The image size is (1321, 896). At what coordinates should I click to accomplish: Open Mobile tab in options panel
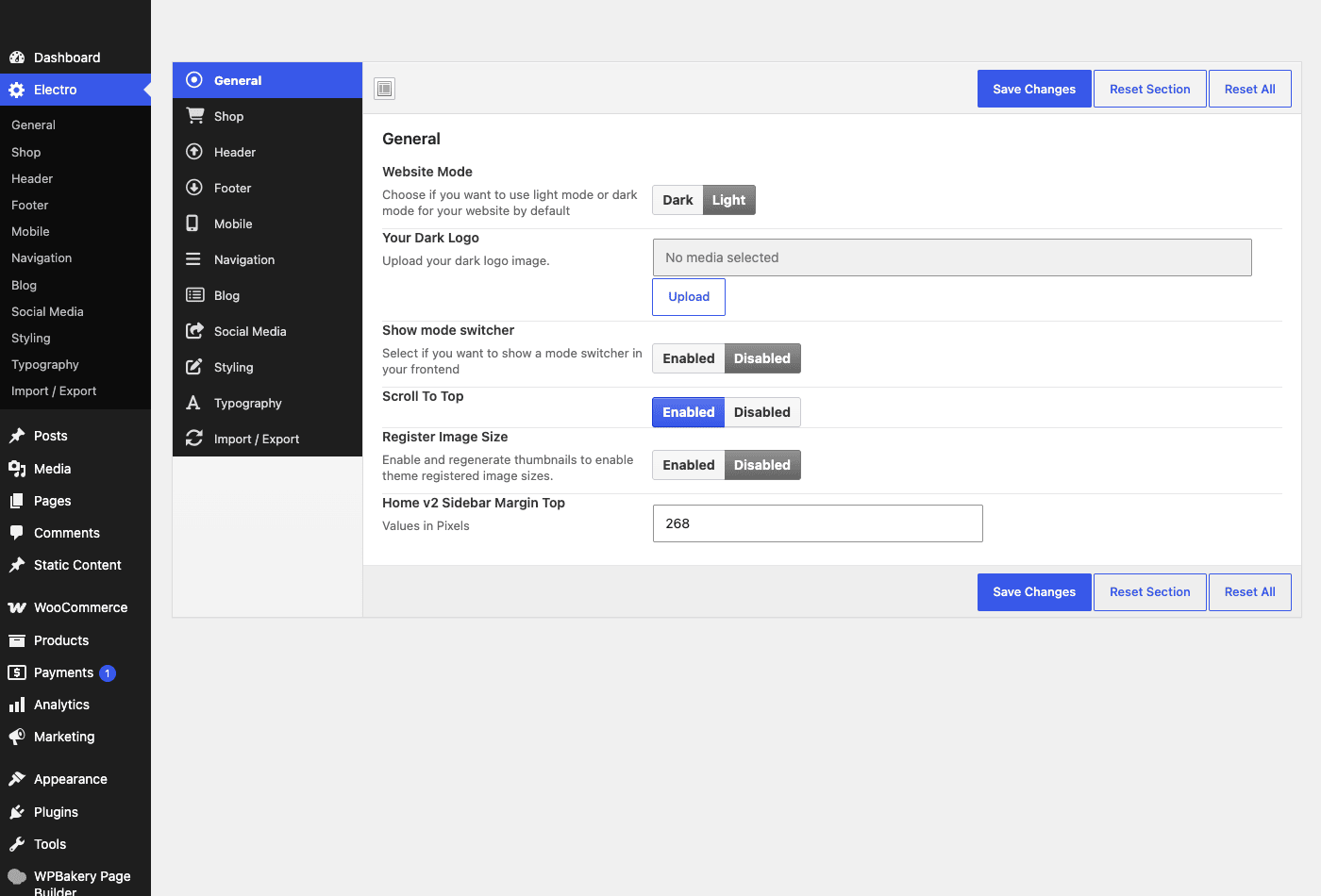(267, 224)
